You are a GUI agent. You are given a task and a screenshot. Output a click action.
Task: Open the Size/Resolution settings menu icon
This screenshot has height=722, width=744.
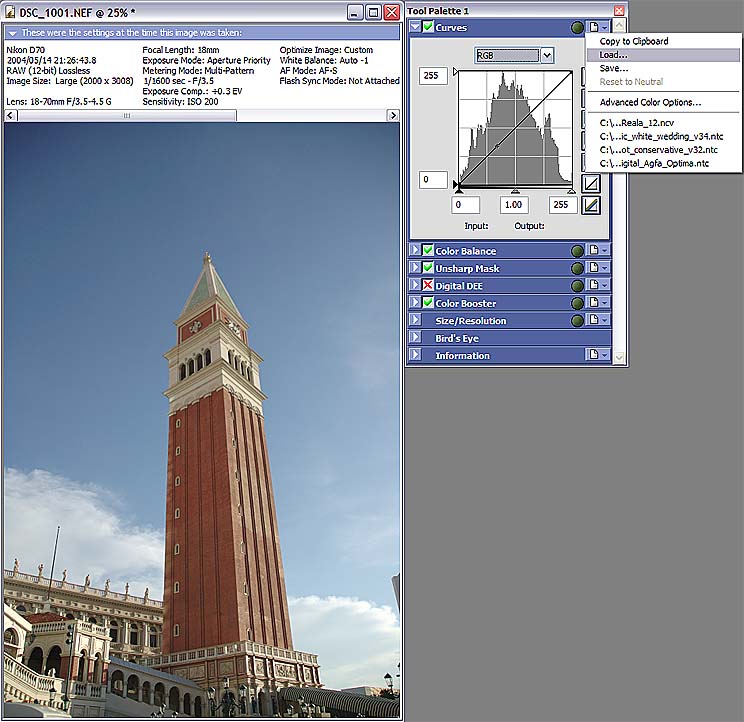[597, 321]
